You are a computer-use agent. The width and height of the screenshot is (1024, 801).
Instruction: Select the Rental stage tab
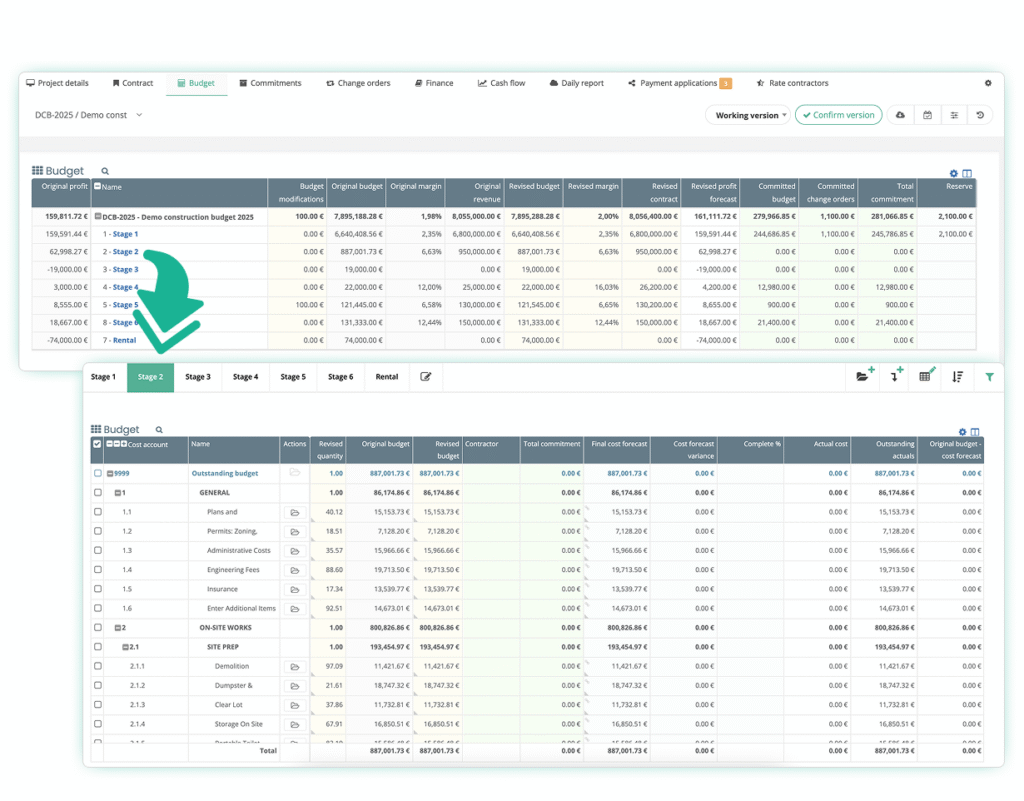(x=387, y=377)
